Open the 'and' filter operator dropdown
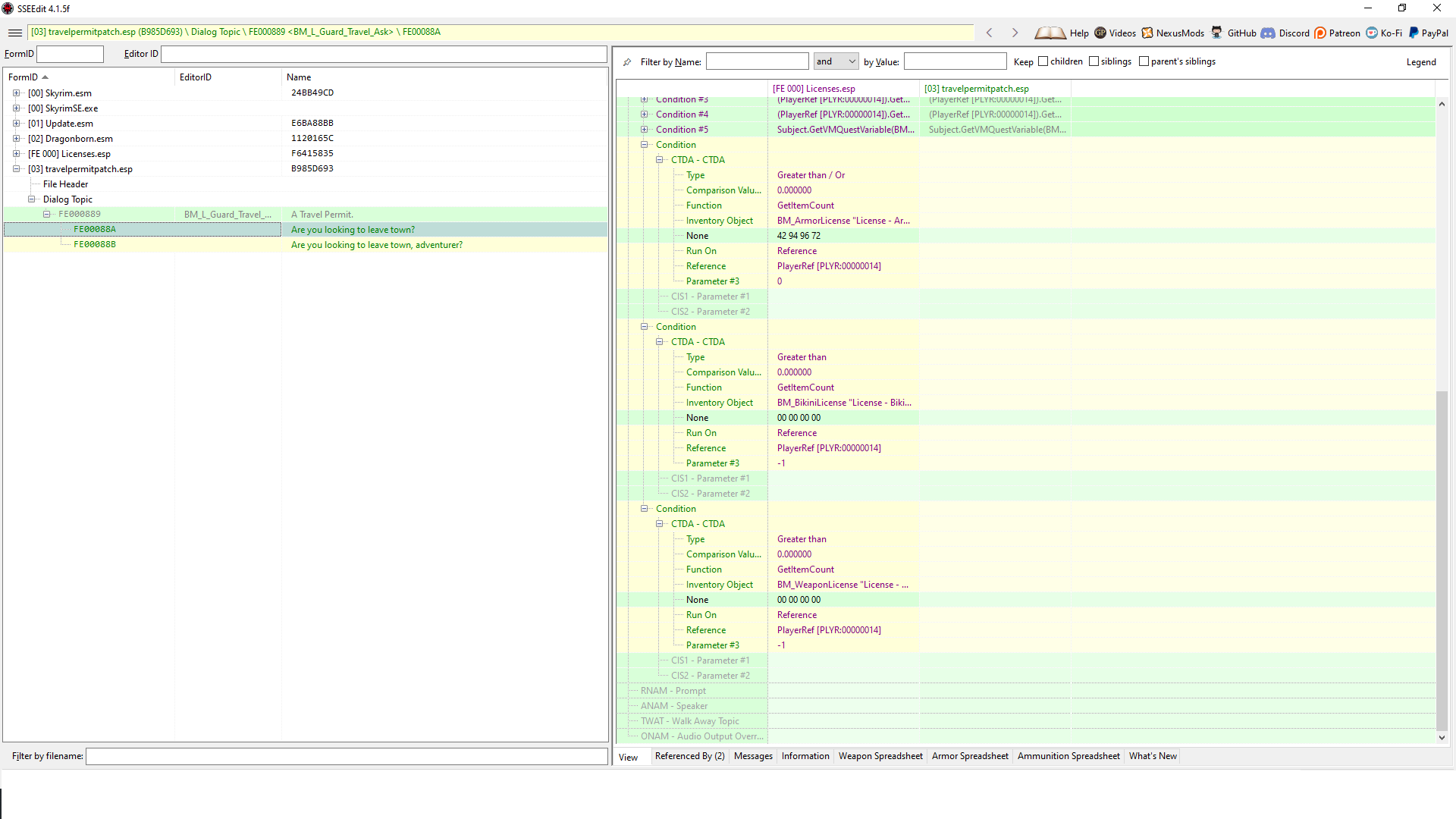 click(x=836, y=61)
